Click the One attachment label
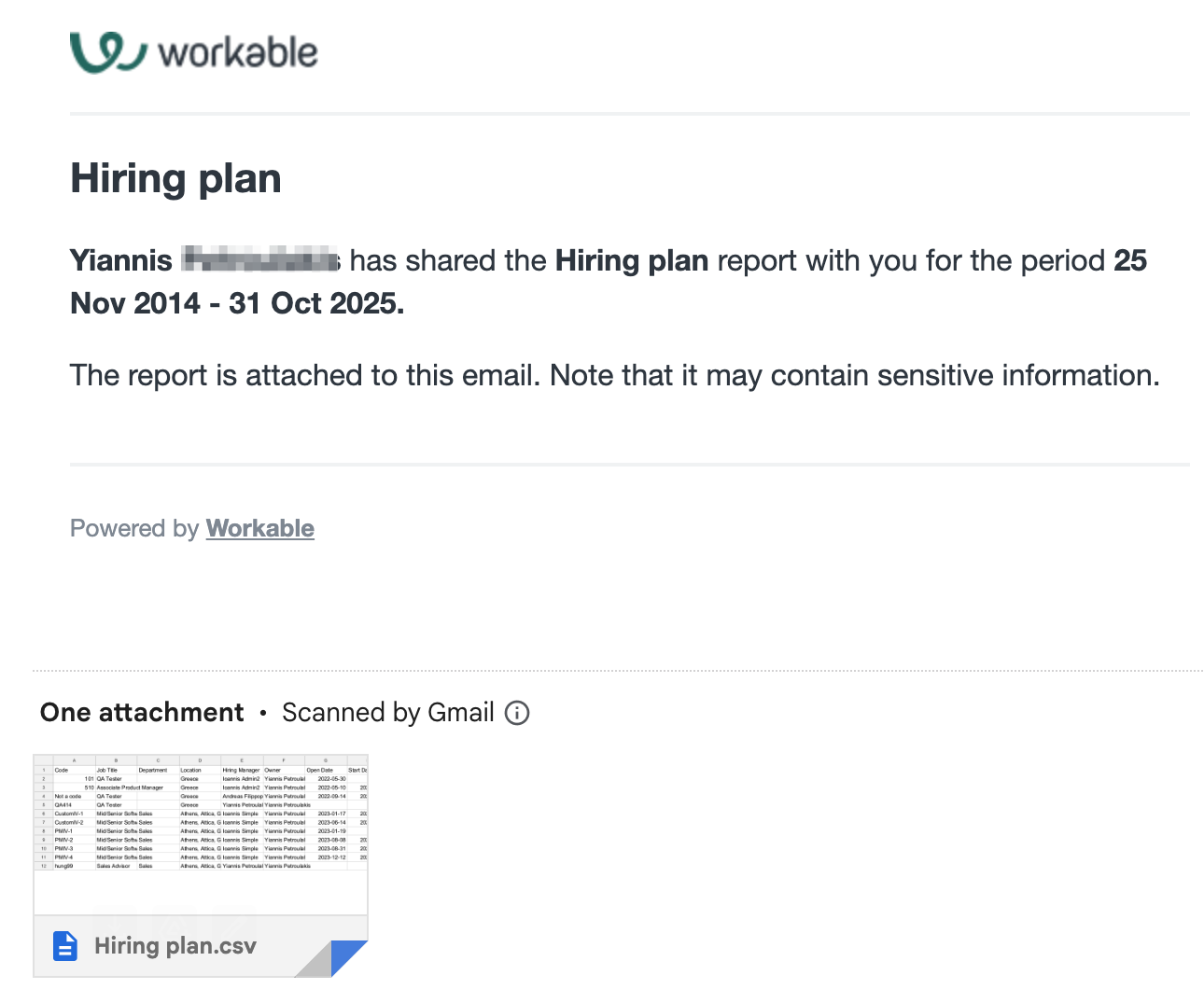This screenshot has height=989, width=1204. [x=142, y=713]
